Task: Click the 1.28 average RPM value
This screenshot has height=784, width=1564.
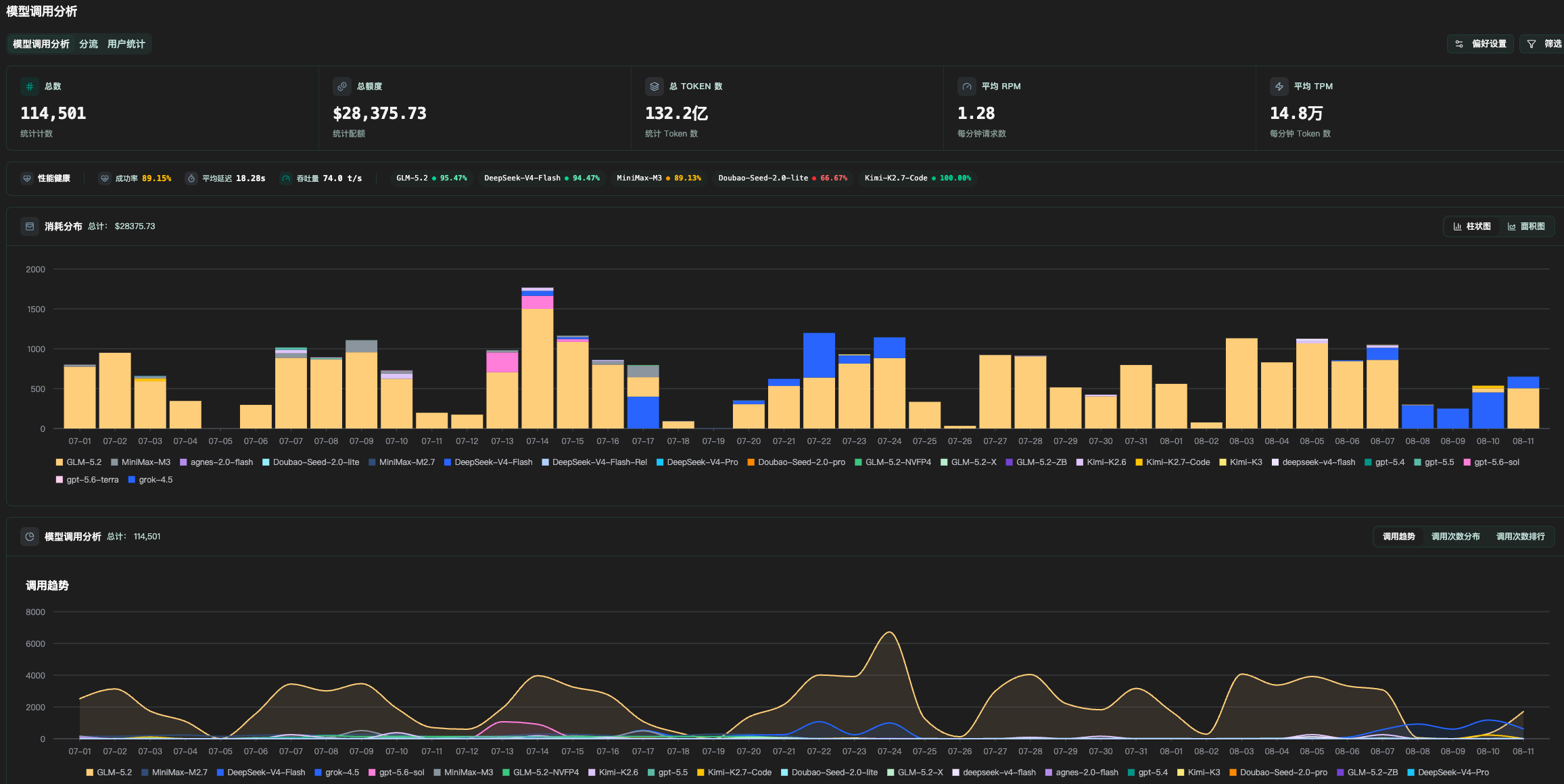Action: click(976, 114)
